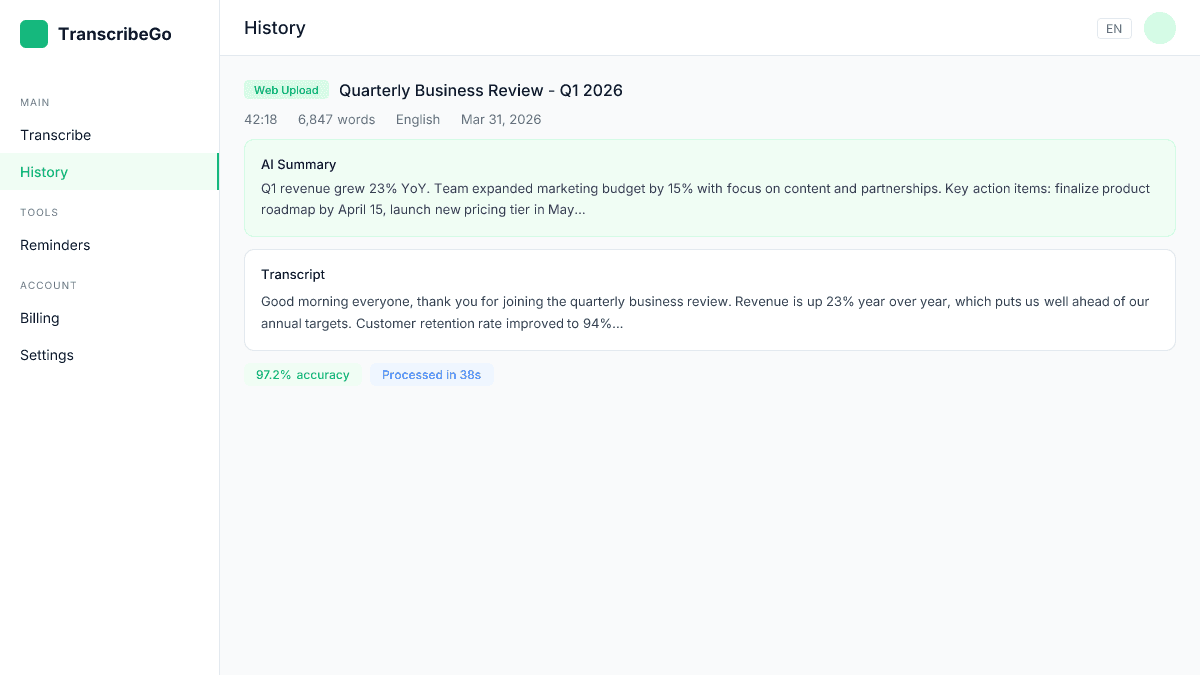Image resolution: width=1200 pixels, height=675 pixels.
Task: Click the 97.2% accuracy badge
Action: click(x=303, y=374)
